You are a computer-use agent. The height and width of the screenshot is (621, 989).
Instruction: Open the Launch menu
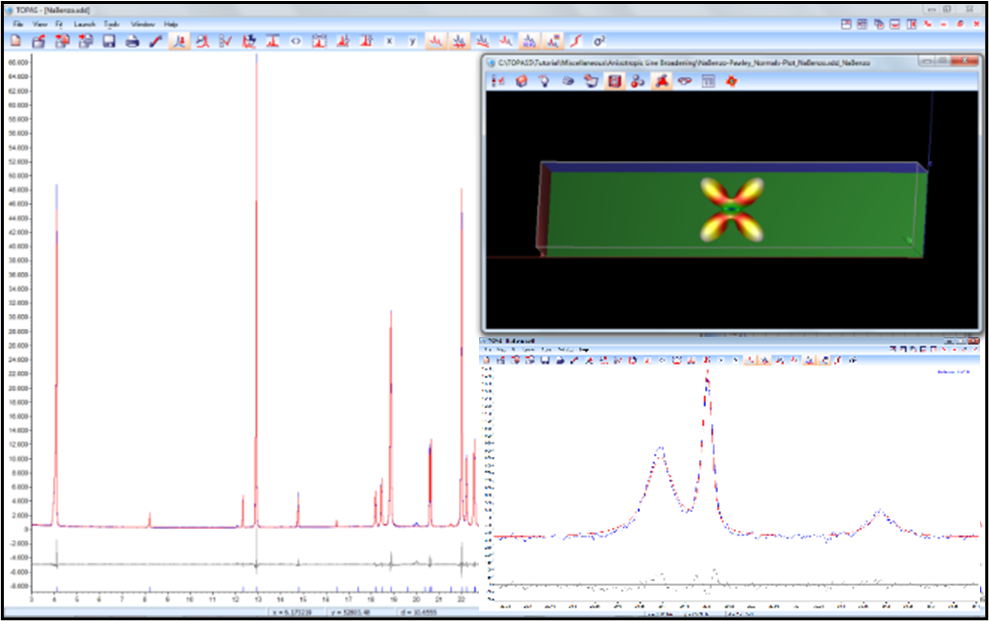point(84,23)
